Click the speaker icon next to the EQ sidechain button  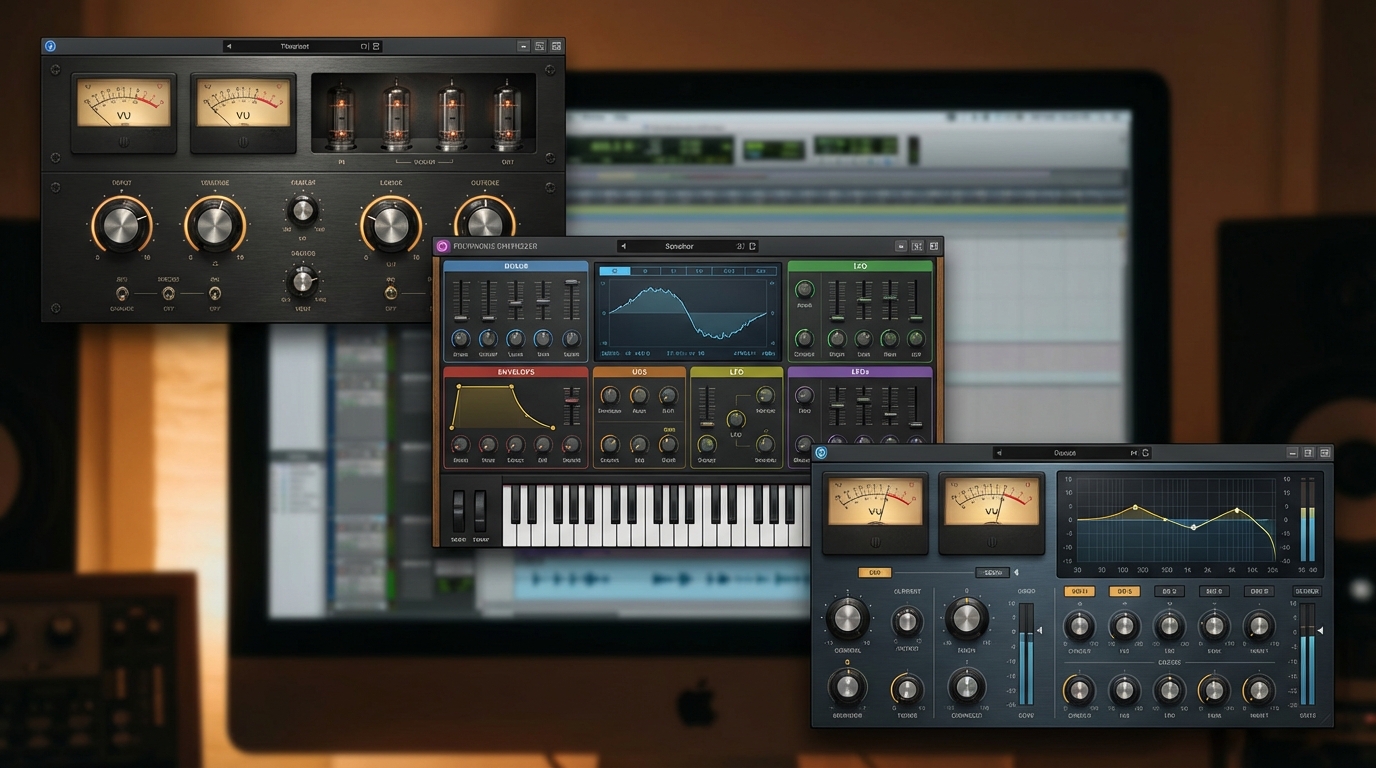tap(1016, 572)
